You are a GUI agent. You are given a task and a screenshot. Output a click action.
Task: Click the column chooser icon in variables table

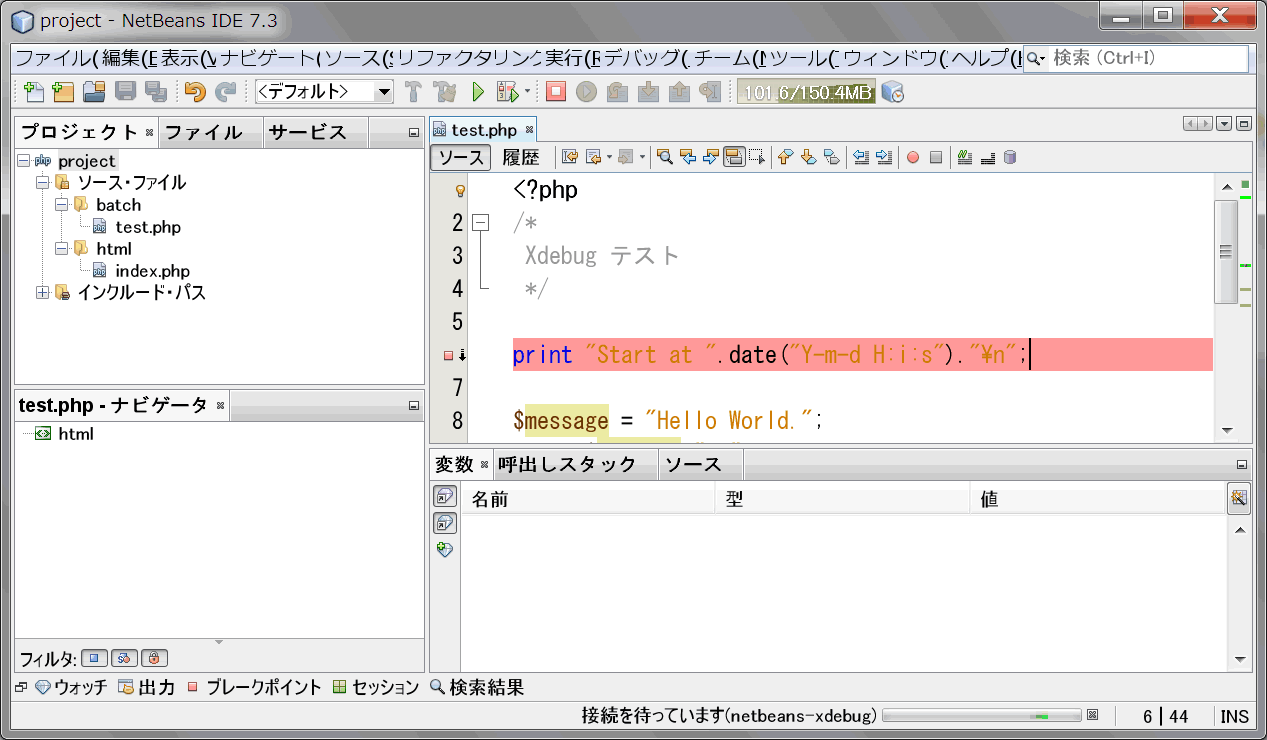tap(1239, 498)
